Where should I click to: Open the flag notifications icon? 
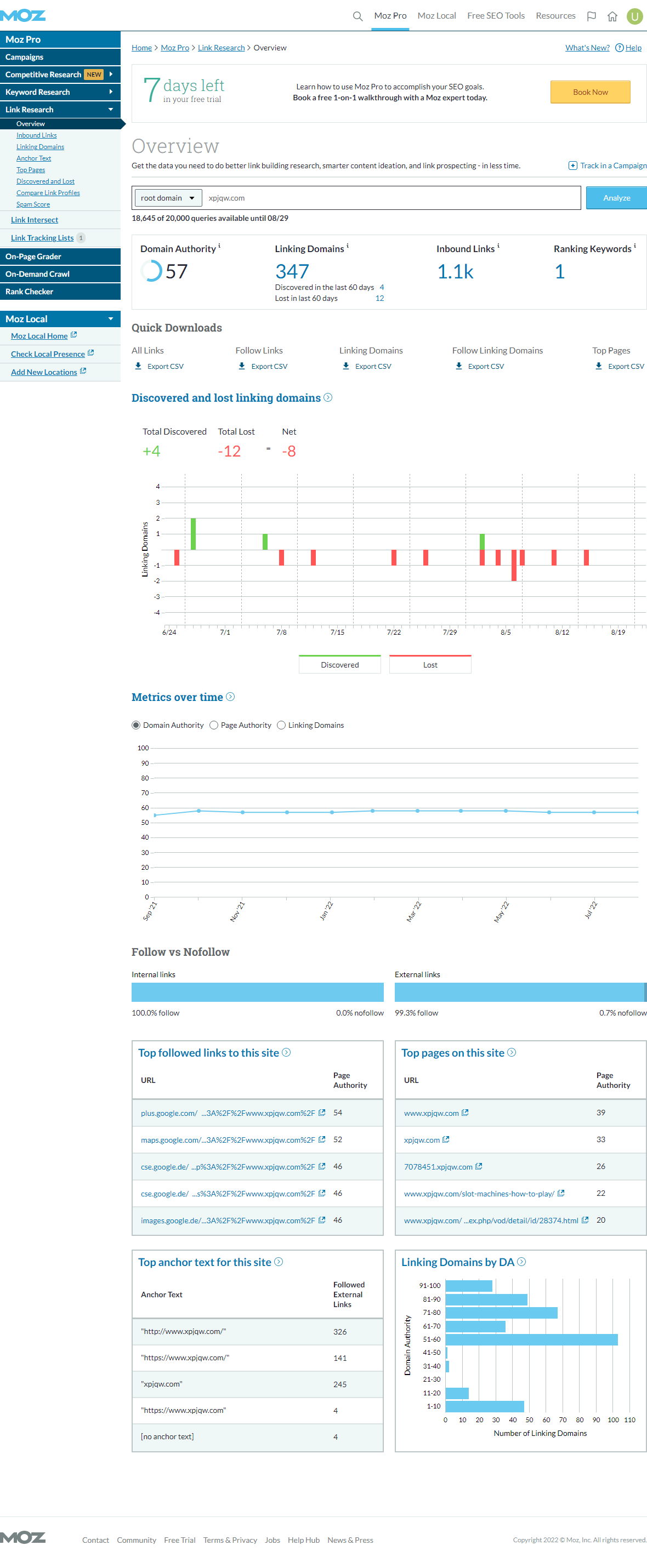(591, 16)
